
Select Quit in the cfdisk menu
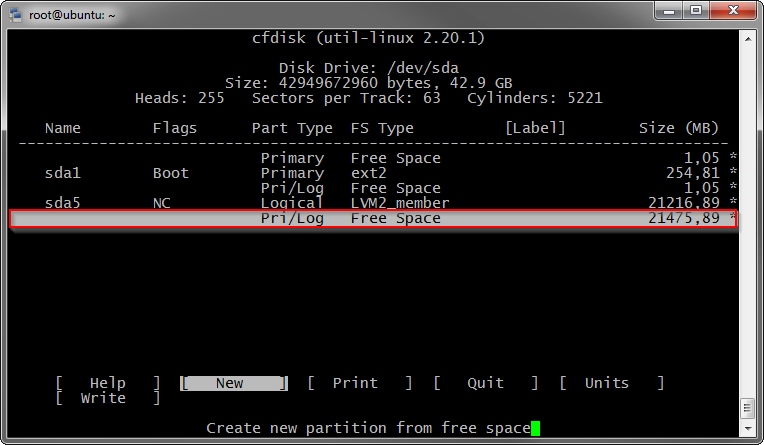tap(485, 383)
